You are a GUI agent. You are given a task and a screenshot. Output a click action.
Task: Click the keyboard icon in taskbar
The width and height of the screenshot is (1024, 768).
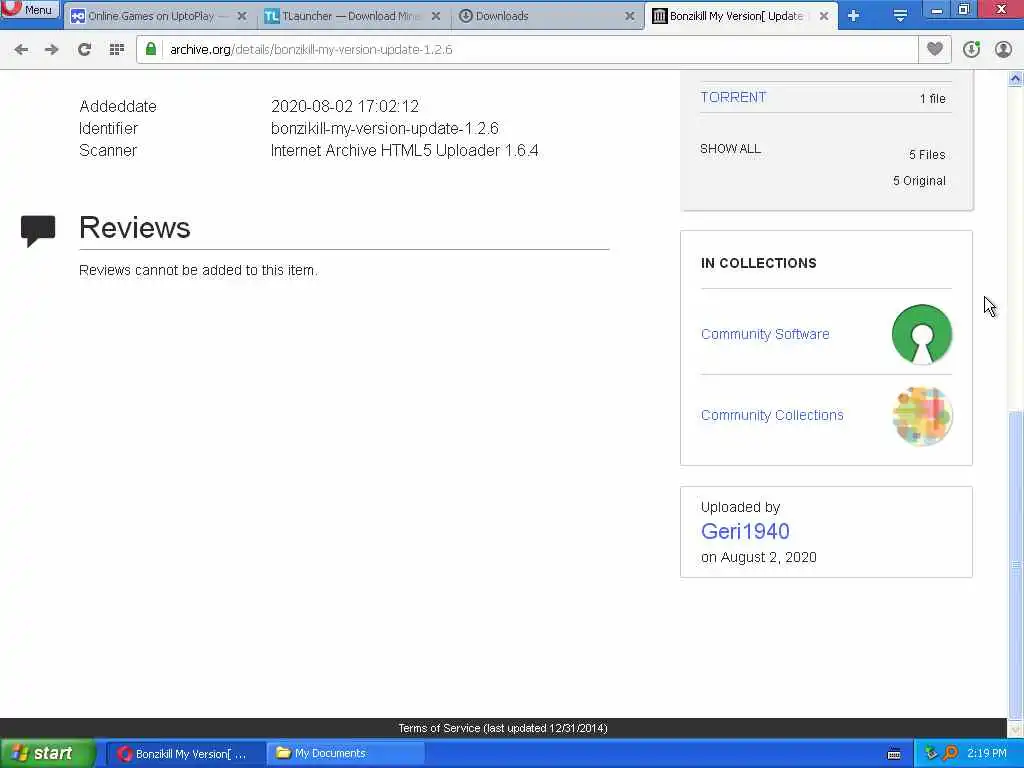[894, 754]
